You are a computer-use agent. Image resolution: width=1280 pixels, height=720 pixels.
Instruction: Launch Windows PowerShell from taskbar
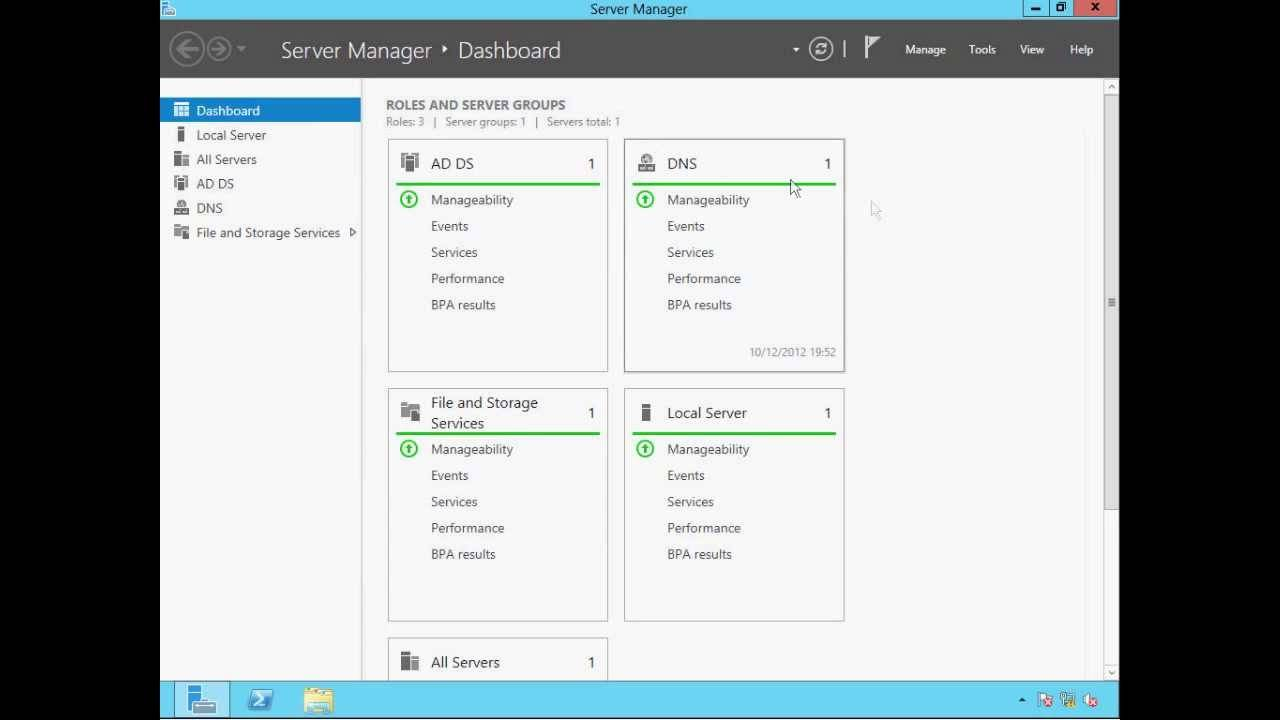point(260,700)
